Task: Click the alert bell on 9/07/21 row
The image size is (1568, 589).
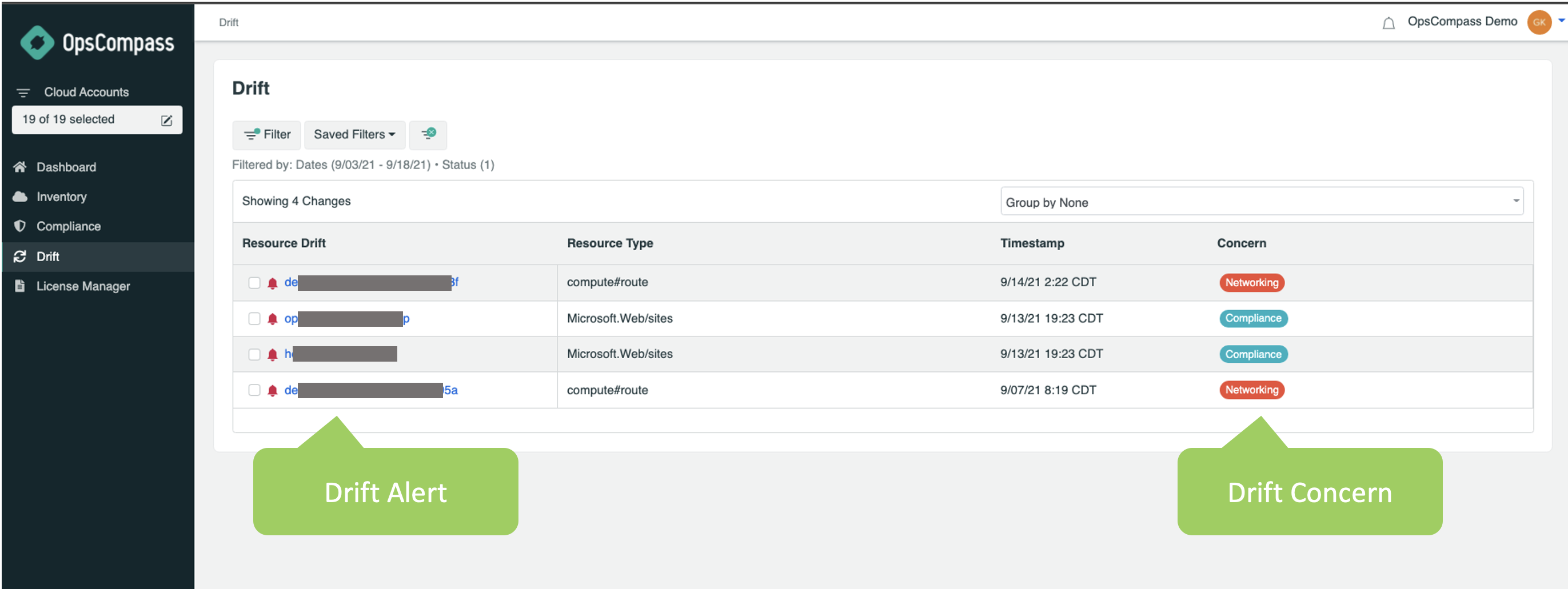Action: (x=273, y=391)
